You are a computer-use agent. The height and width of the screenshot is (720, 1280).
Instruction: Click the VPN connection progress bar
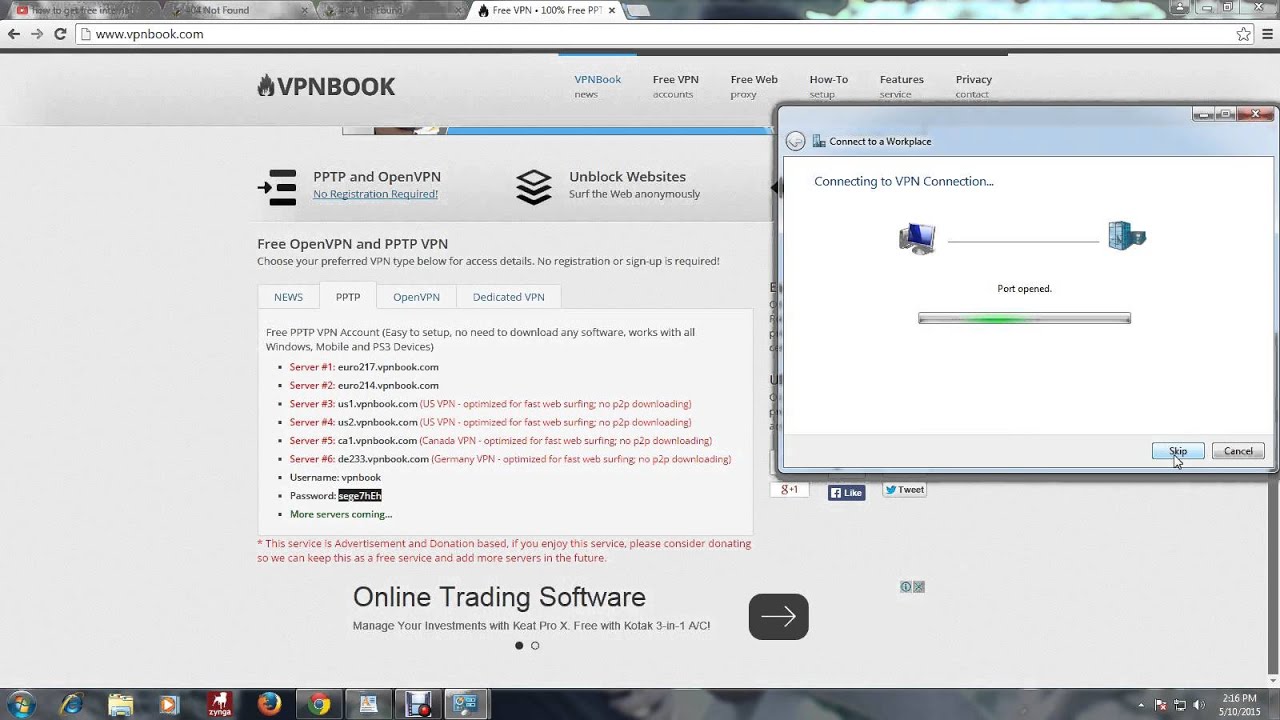(1024, 318)
